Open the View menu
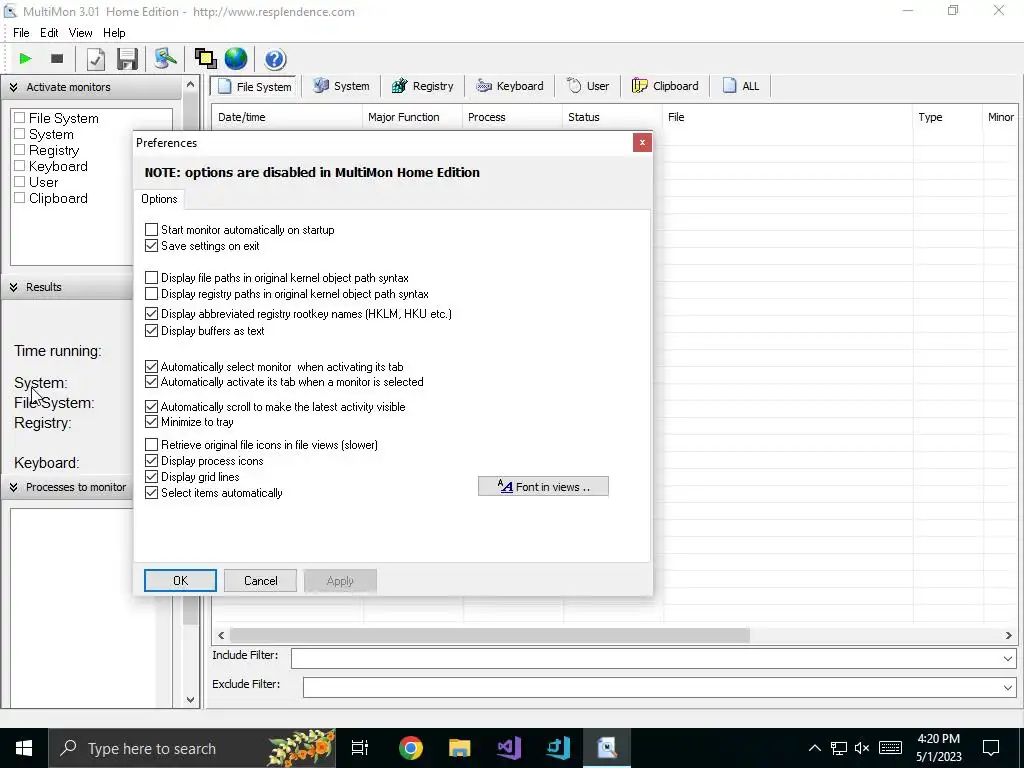 [80, 33]
